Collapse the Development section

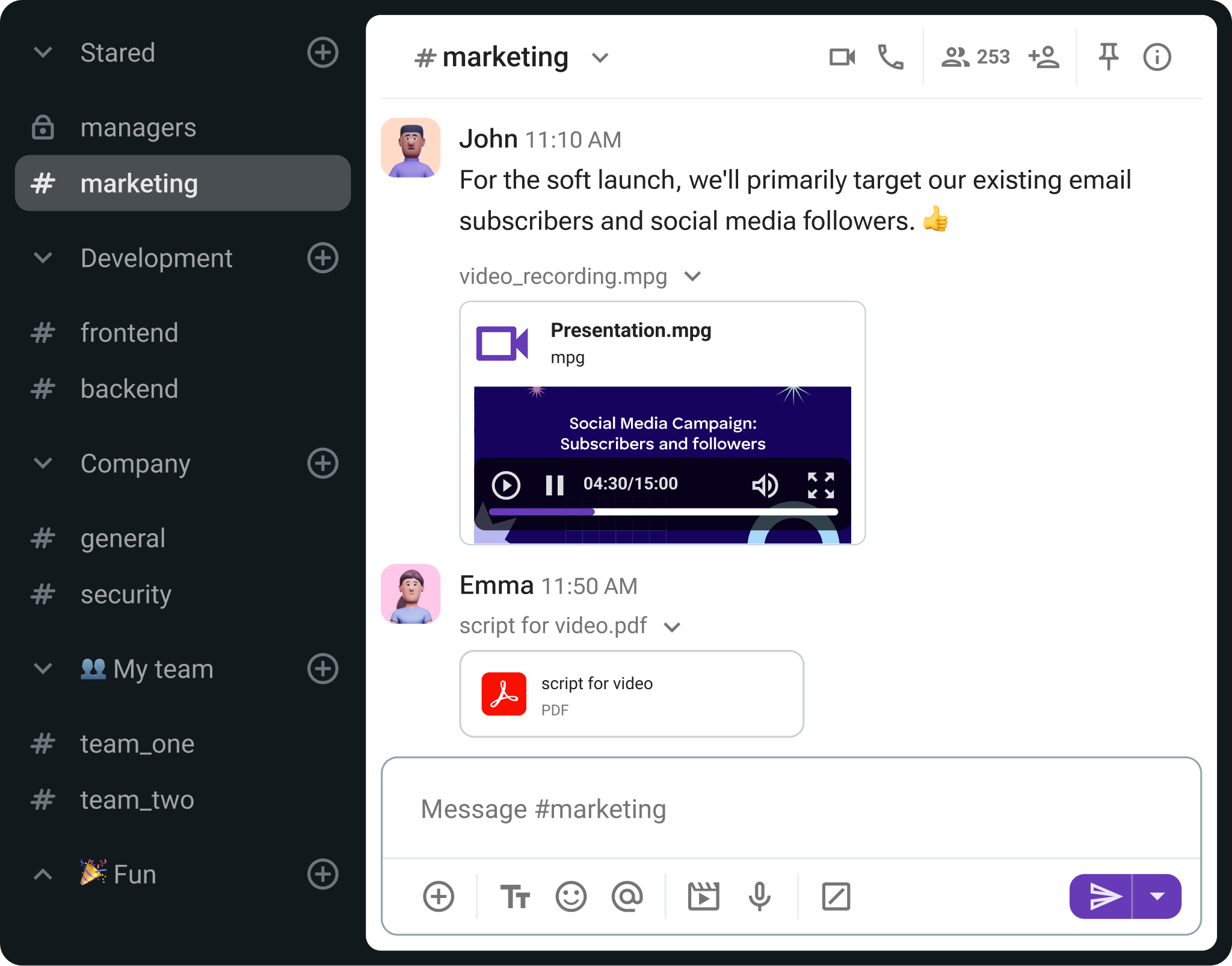click(x=43, y=258)
